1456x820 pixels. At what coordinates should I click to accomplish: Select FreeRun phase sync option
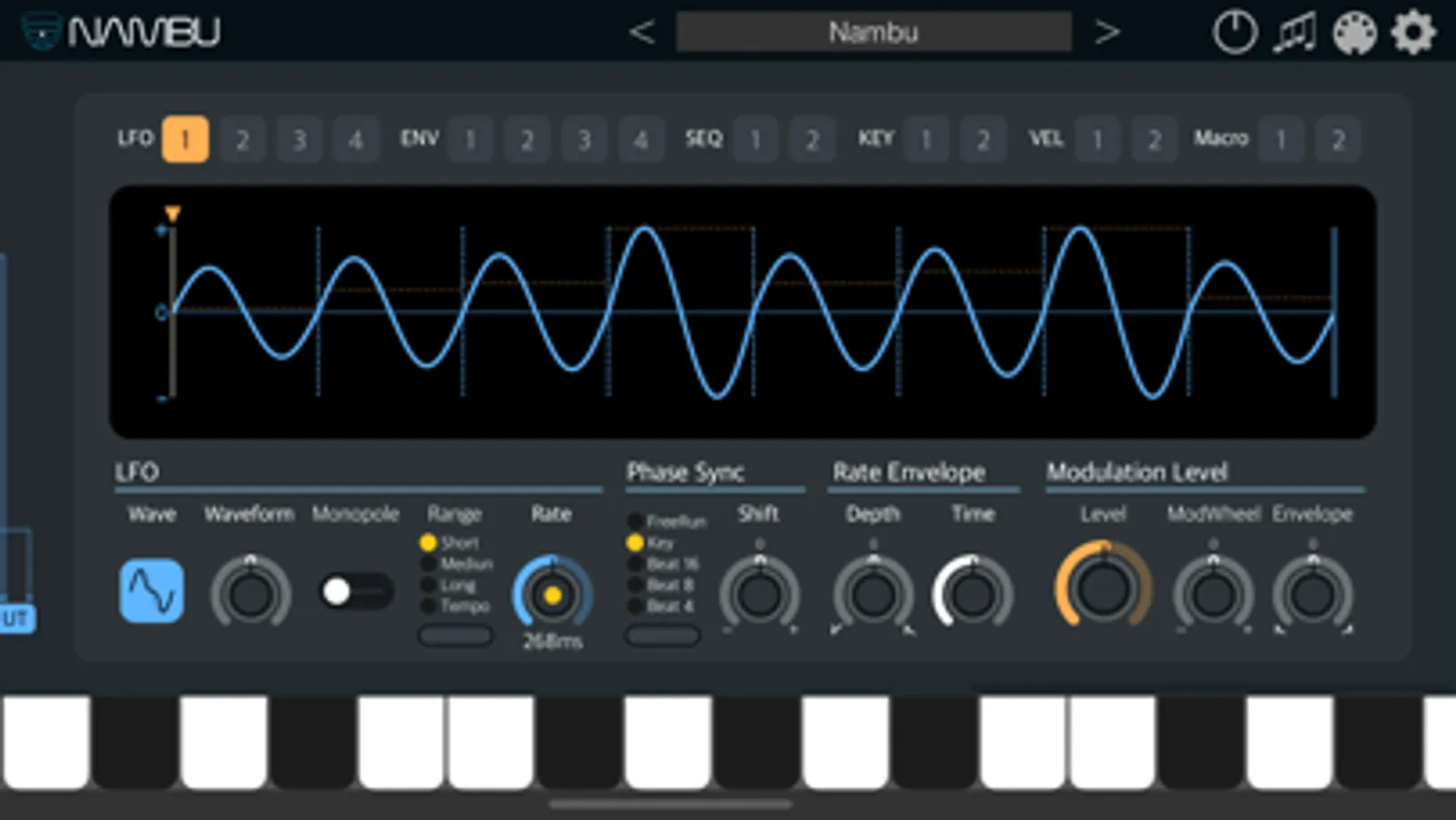(667, 521)
